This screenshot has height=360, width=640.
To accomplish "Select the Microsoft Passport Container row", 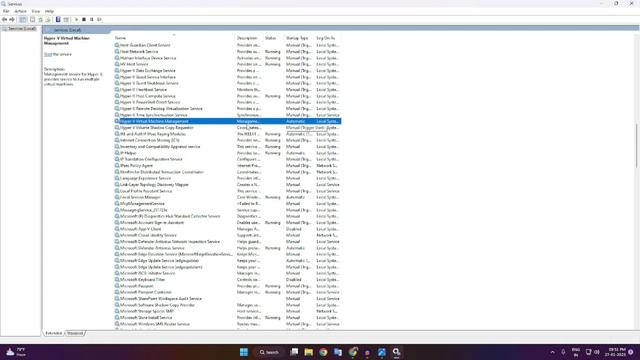I will [227, 292].
